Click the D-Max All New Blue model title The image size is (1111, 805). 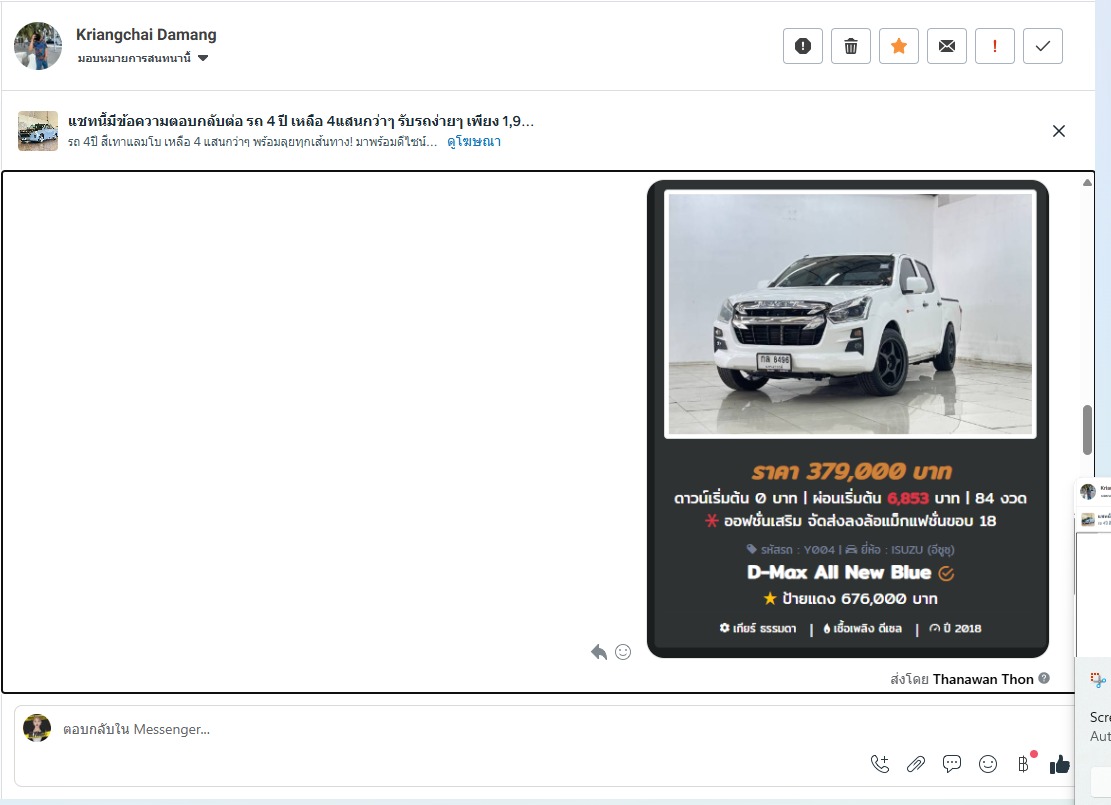(x=839, y=573)
